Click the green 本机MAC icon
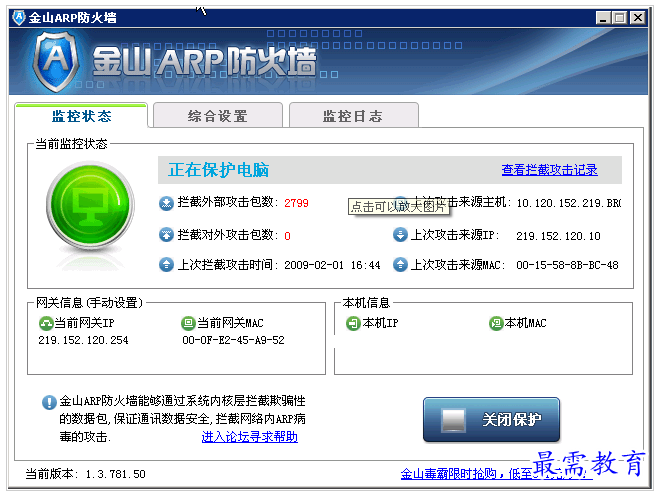Viewport: 654px width, 495px height. tap(496, 323)
